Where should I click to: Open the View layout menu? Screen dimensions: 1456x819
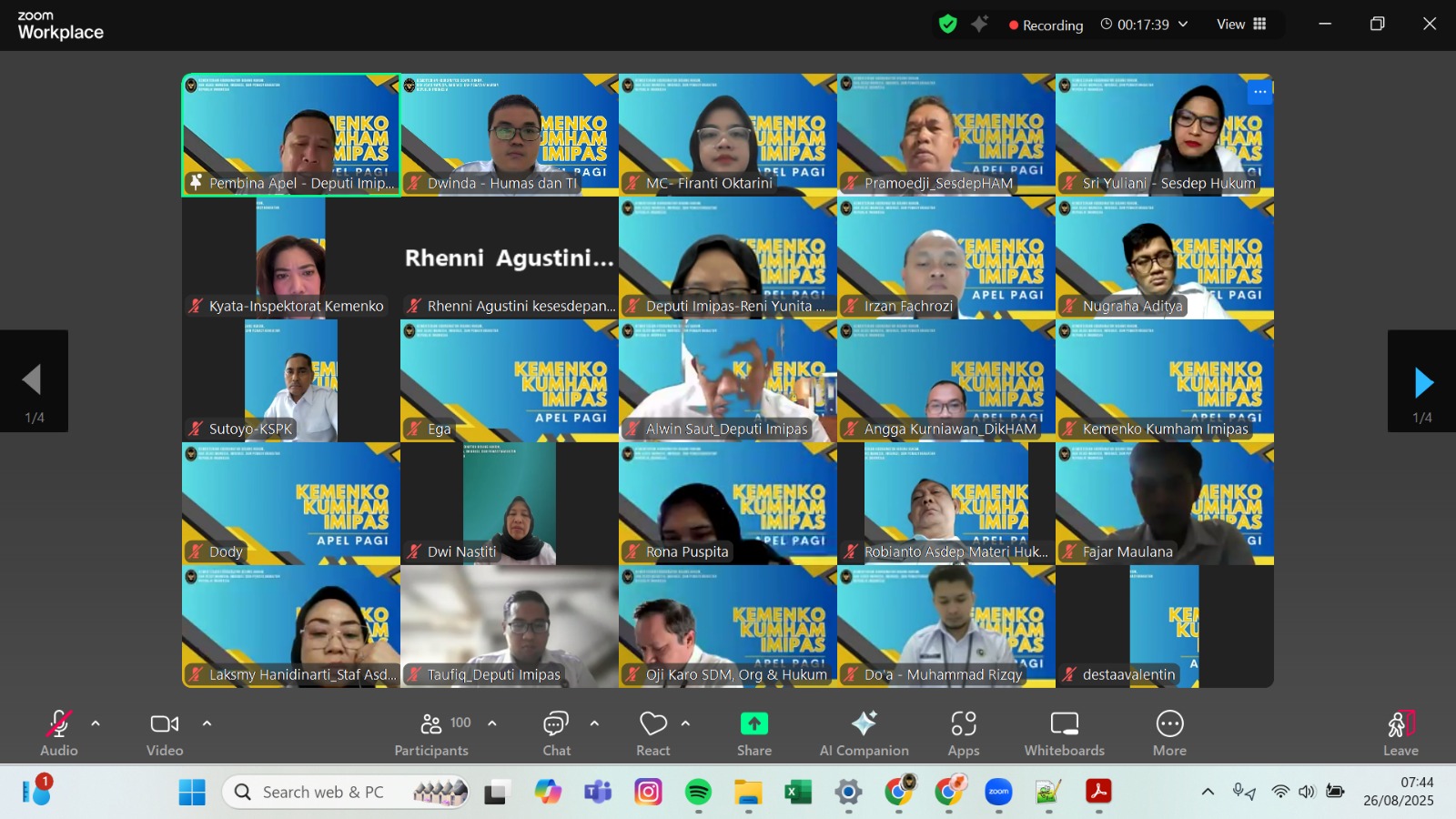(x=1241, y=25)
